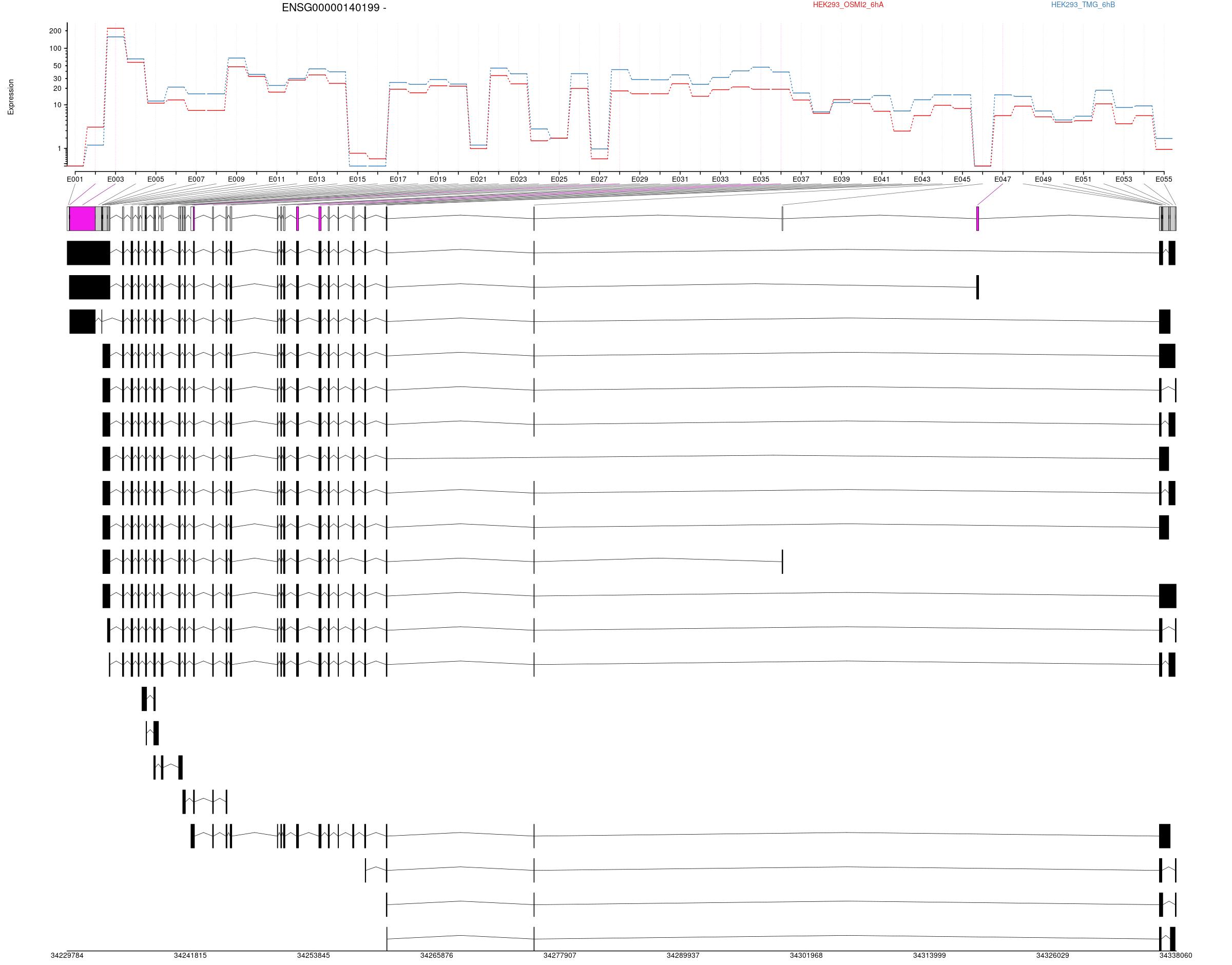This screenshot has height=965, width=1232.
Task: Click genomic coordinate 34253845
Action: click(314, 955)
